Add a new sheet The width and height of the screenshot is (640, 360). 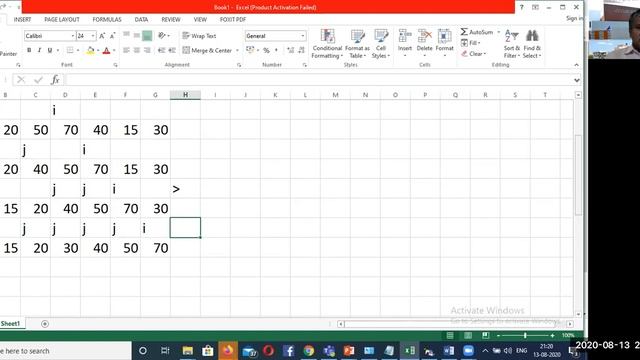(45, 324)
